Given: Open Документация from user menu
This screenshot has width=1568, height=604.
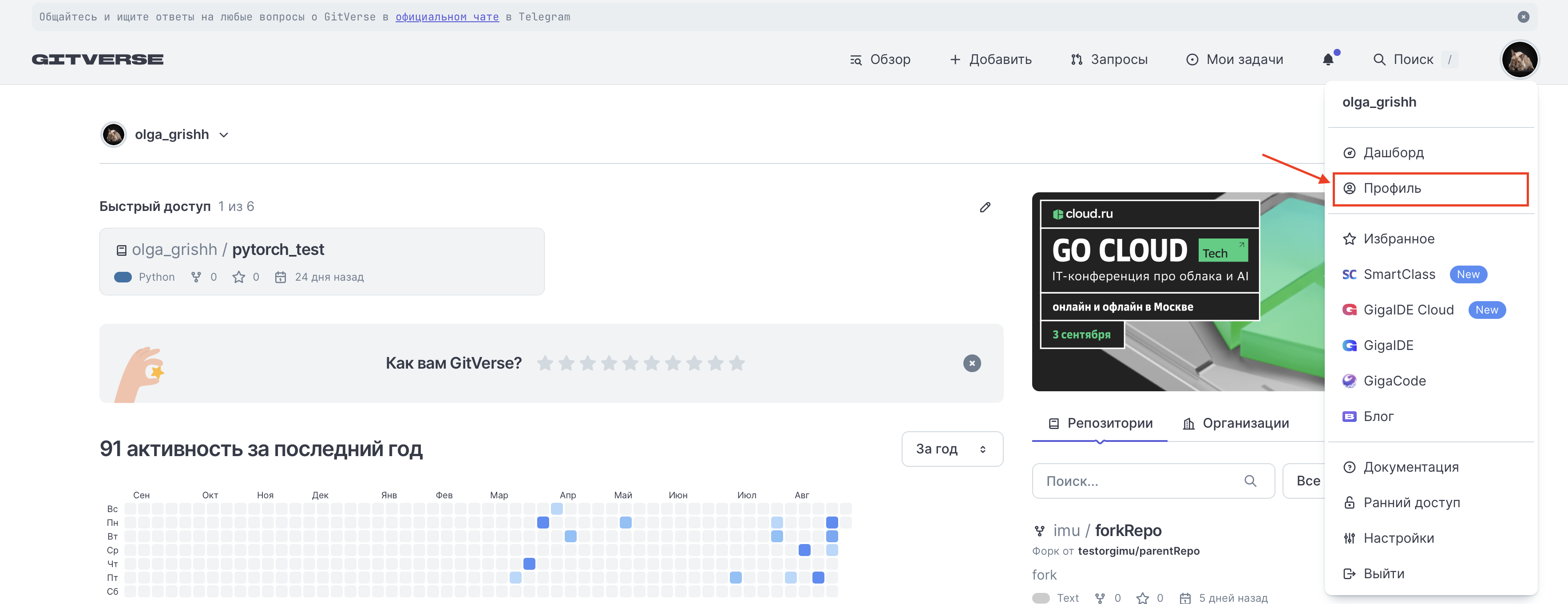Looking at the screenshot, I should tap(1430, 467).
